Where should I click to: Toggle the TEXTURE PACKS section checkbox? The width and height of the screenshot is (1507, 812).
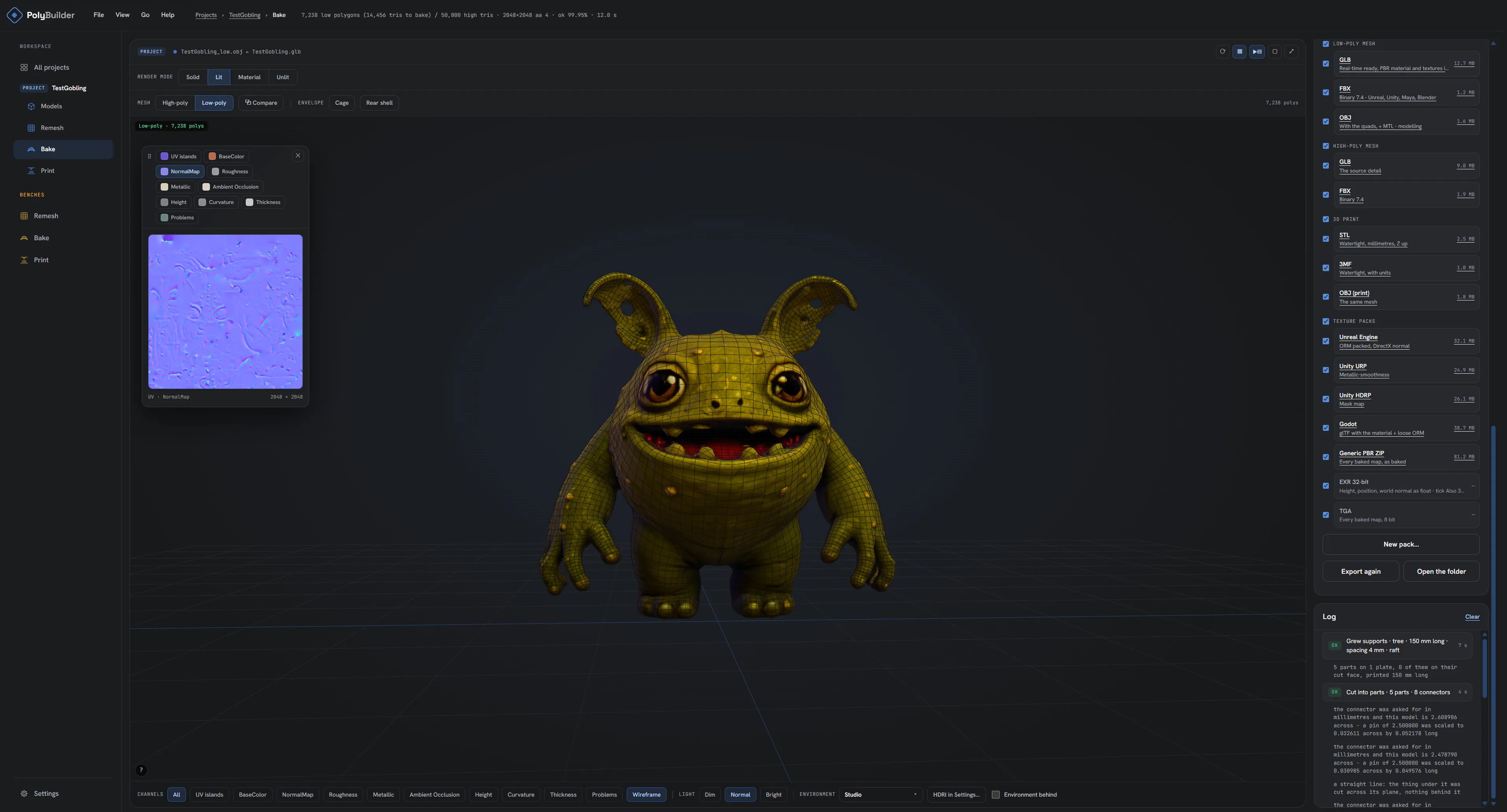tap(1326, 321)
